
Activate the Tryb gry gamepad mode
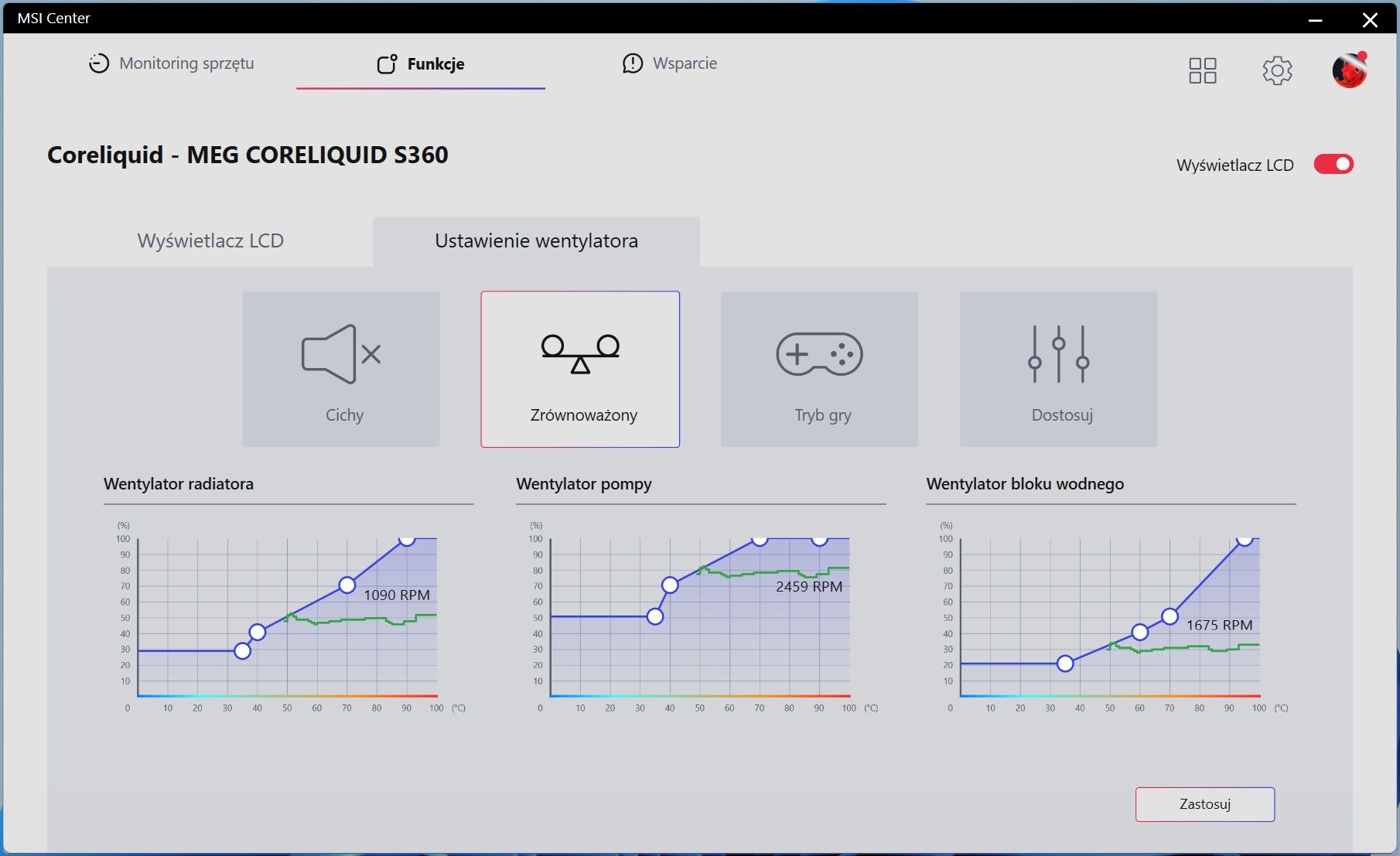819,369
